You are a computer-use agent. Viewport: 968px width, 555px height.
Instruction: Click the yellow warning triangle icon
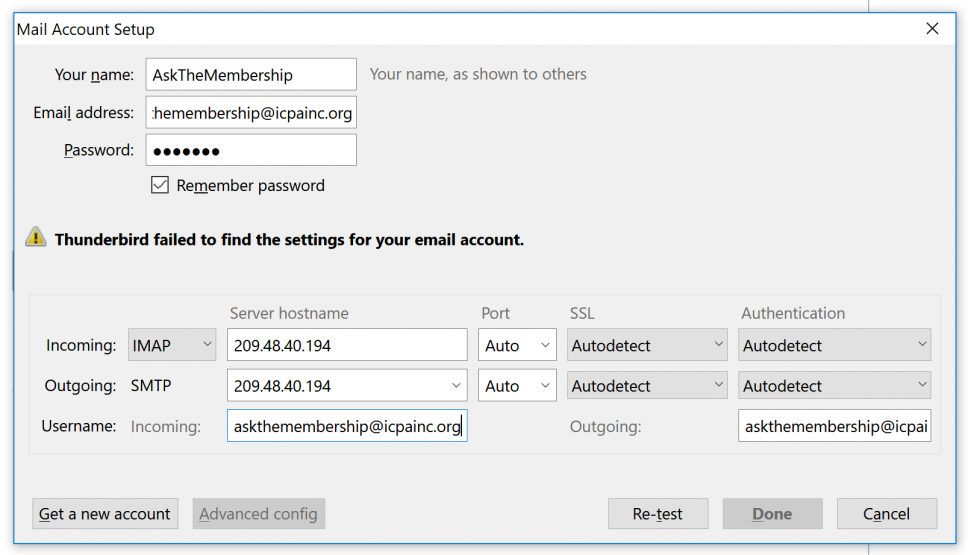pyautogui.click(x=36, y=237)
